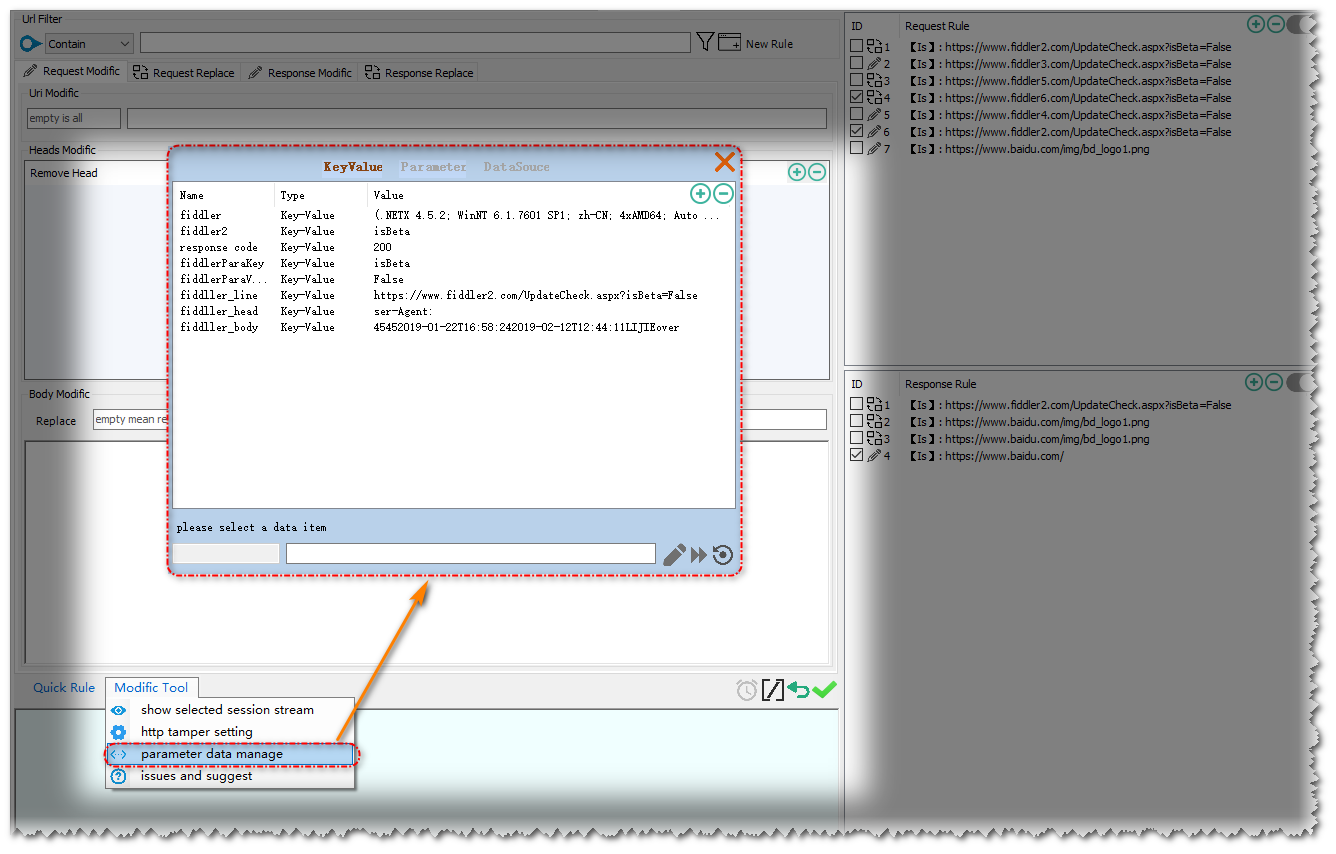Image resolution: width=1336 pixels, height=854 pixels.
Task: Open the Quick Rule tab
Action: pyautogui.click(x=64, y=687)
